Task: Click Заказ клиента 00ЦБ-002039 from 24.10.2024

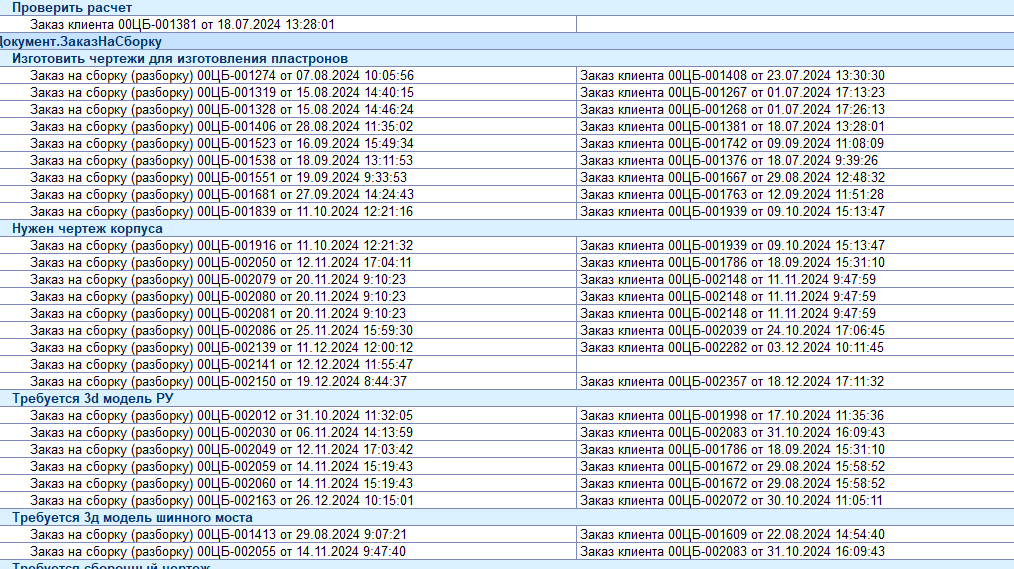Action: [x=732, y=330]
